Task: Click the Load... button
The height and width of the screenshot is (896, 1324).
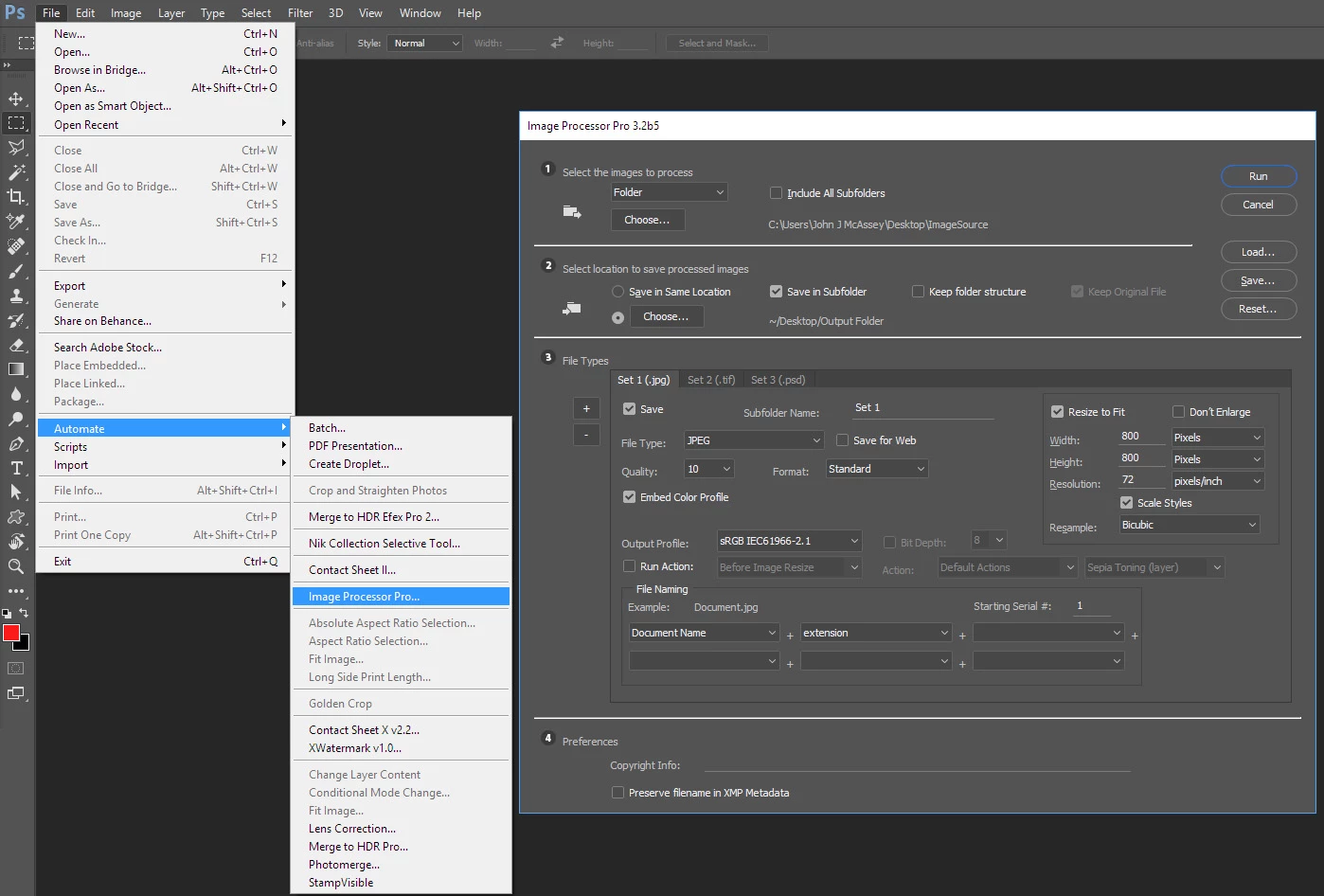Action: pyautogui.click(x=1258, y=252)
